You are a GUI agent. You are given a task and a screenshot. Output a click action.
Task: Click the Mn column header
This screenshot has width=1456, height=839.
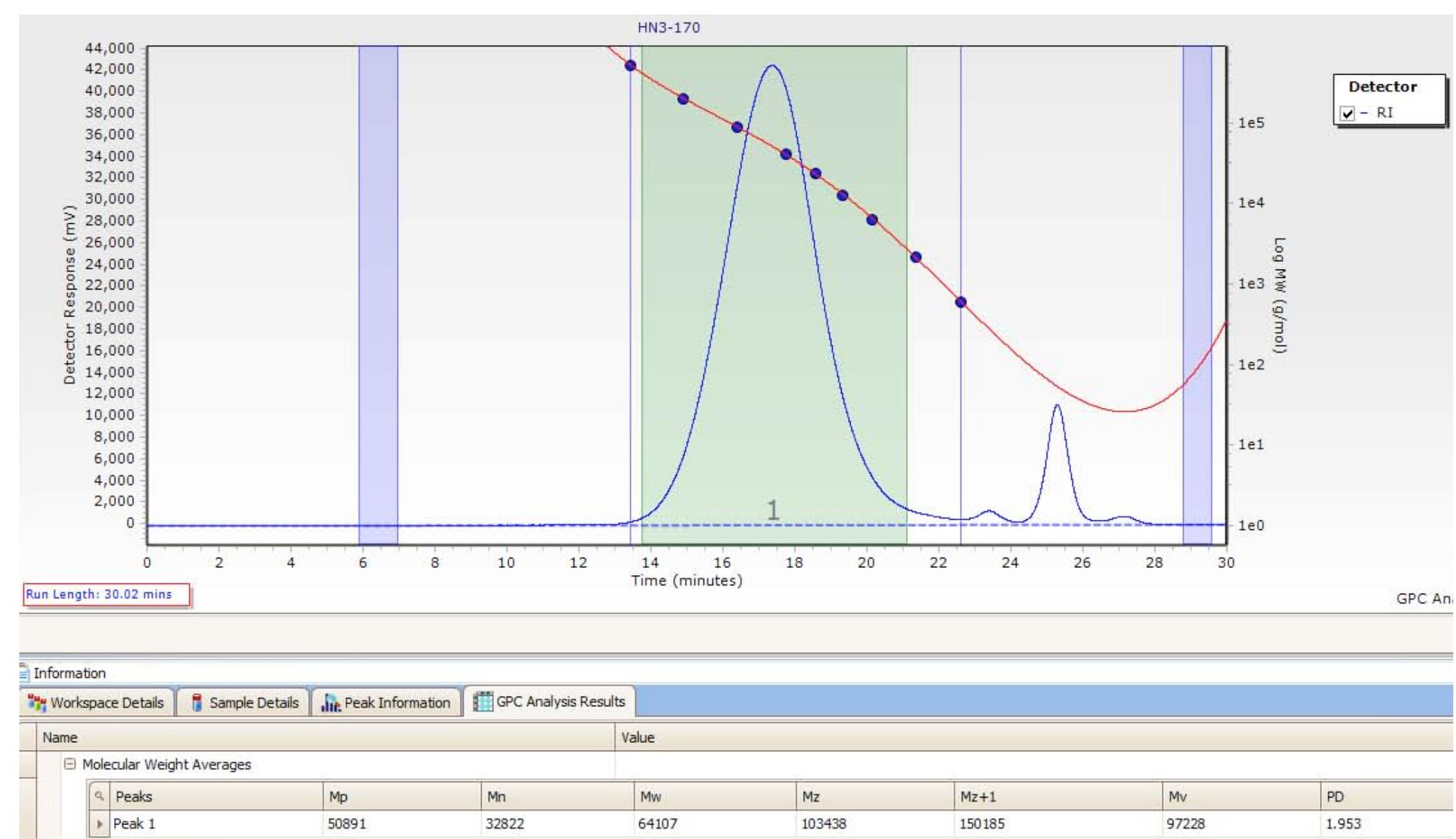coord(556,797)
